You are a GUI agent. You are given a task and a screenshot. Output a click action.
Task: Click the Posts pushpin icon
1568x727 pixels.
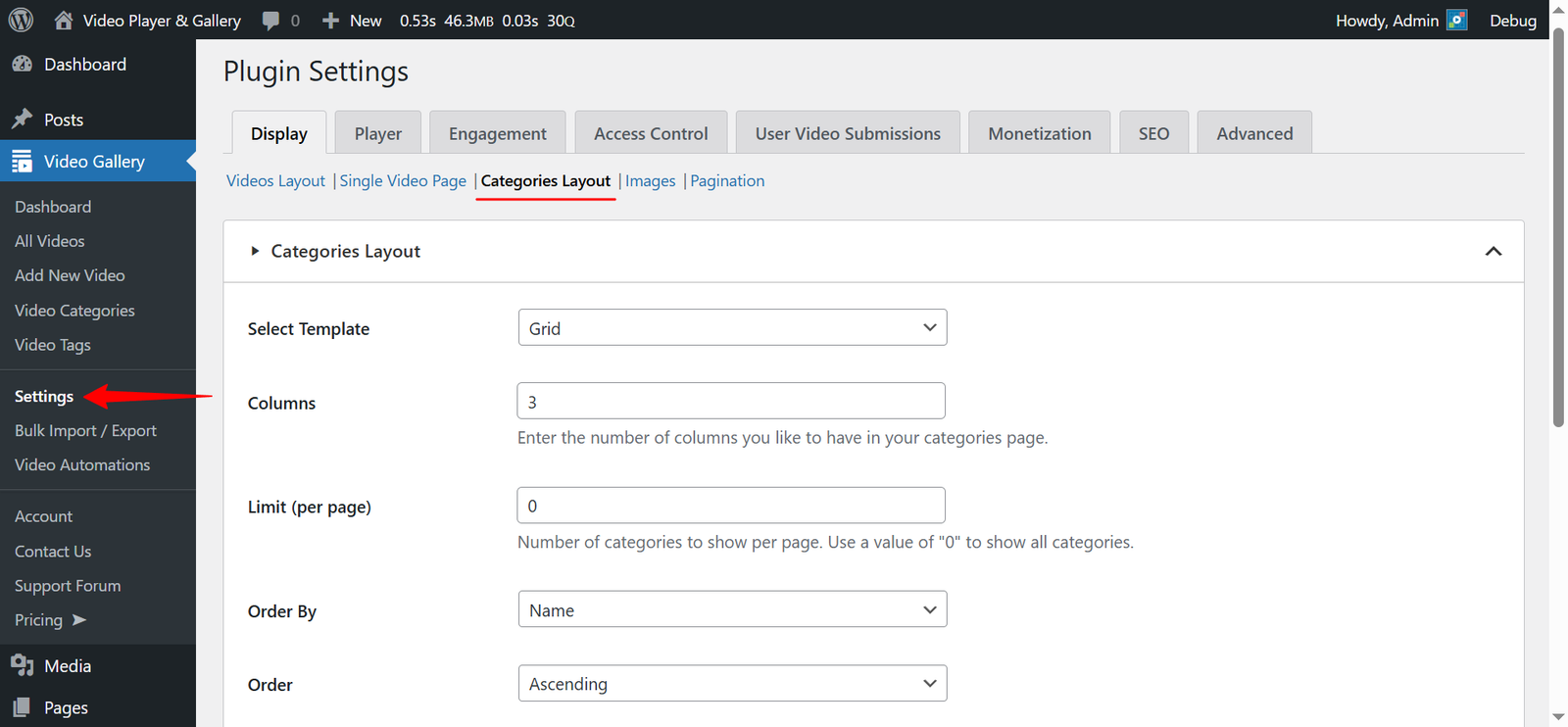point(22,120)
